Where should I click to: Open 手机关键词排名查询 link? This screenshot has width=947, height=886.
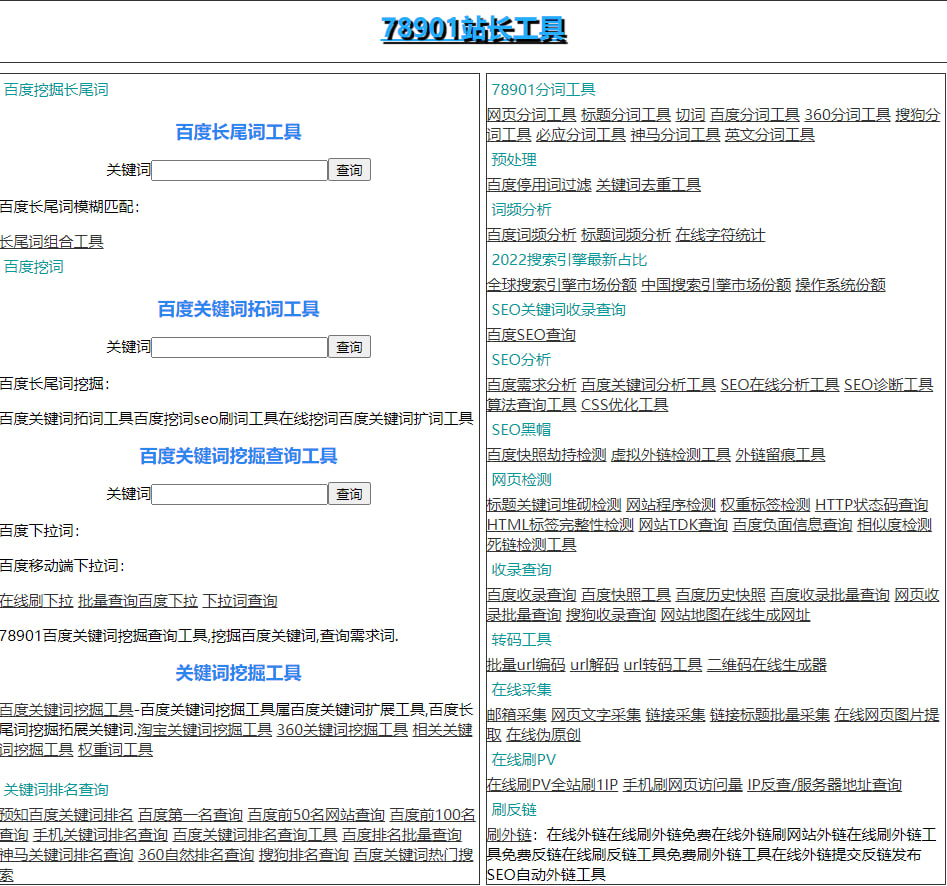(x=100, y=835)
